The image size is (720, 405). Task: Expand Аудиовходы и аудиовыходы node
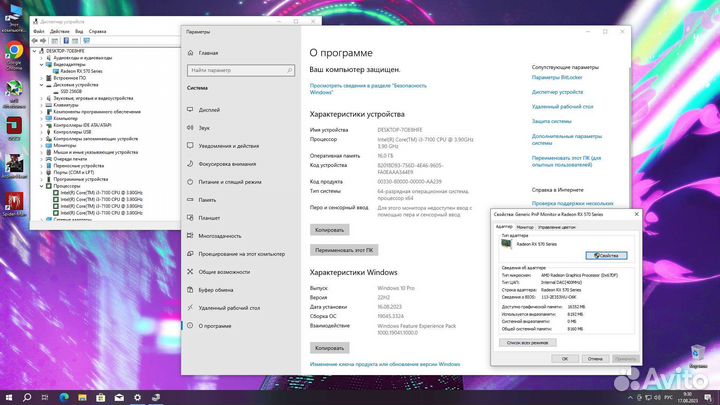coord(41,58)
